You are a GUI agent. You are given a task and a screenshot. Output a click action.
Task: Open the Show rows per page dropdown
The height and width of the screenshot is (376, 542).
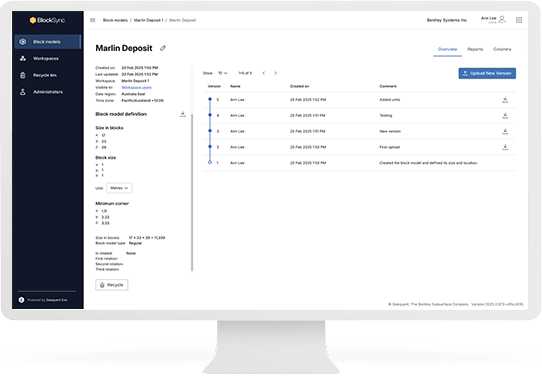pos(223,73)
